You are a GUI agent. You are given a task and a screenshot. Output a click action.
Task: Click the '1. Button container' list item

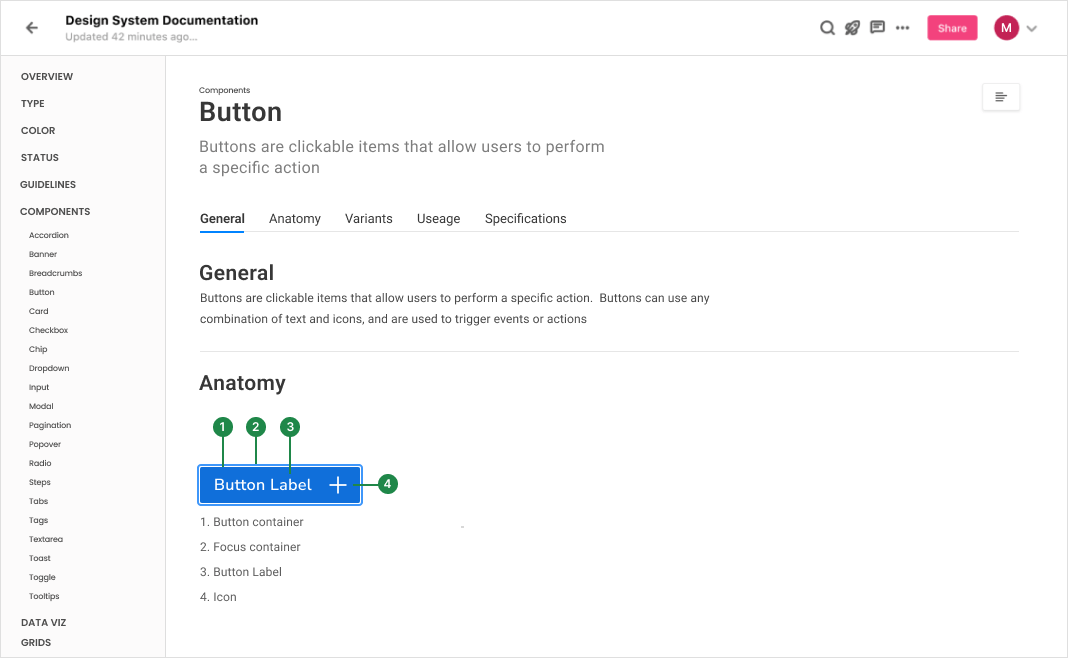251,522
